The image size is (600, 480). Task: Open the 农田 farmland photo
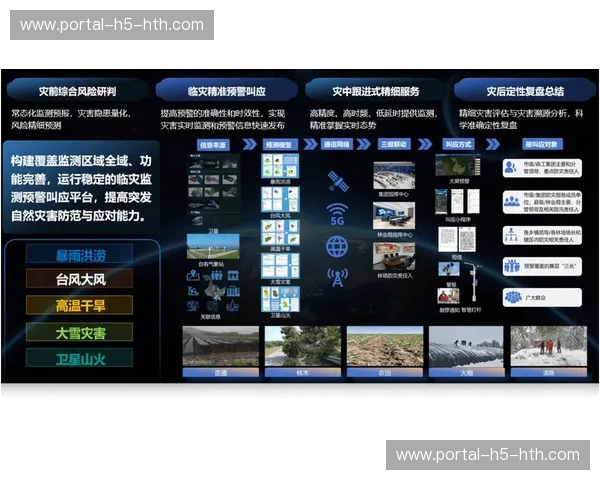click(385, 346)
